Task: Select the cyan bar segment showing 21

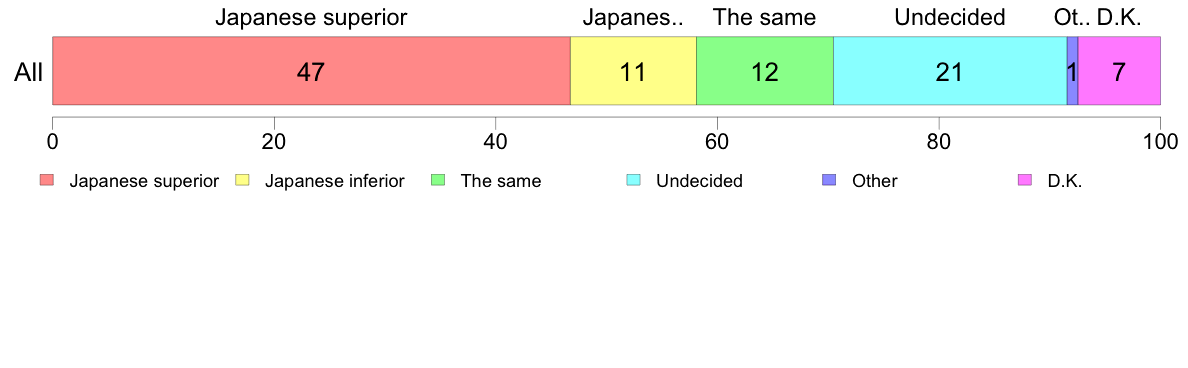Action: (x=950, y=70)
